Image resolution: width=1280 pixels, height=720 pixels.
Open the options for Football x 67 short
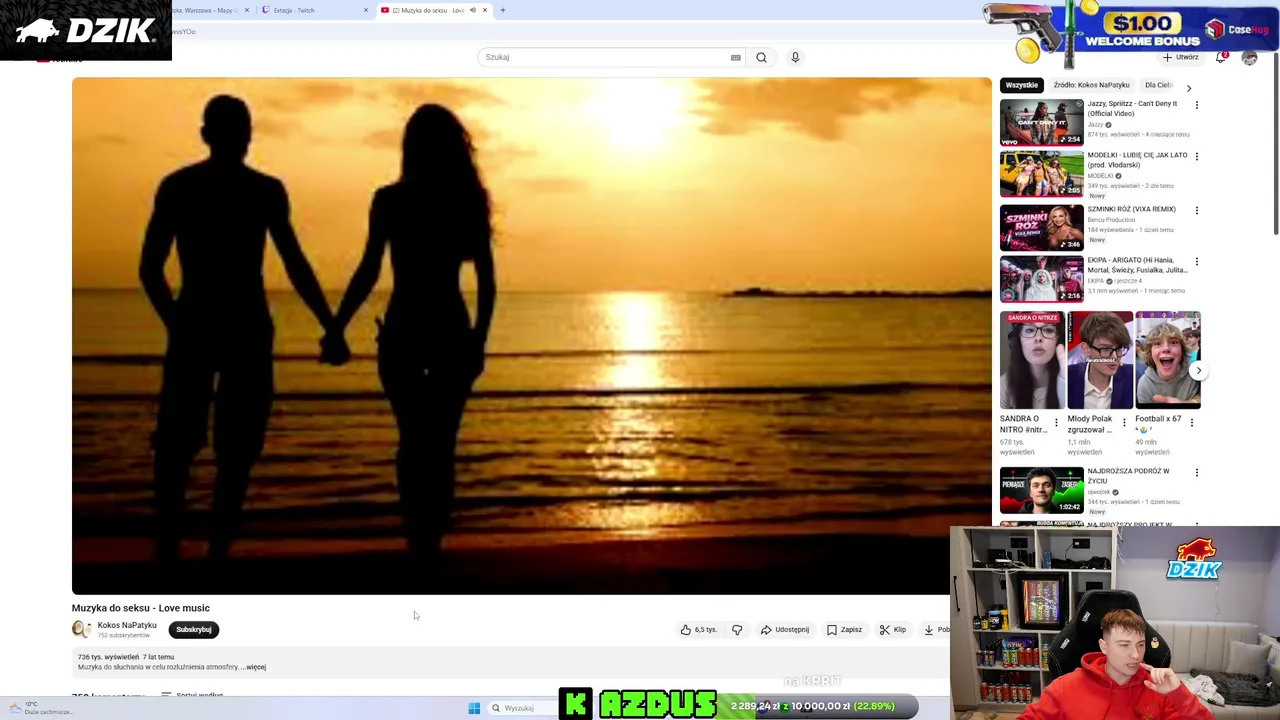pyautogui.click(x=1191, y=422)
